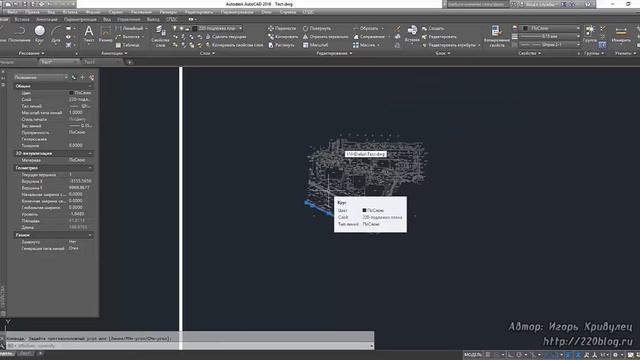Expand the Слои panel flyout
This screenshot has height=360, width=640.
(207, 53)
